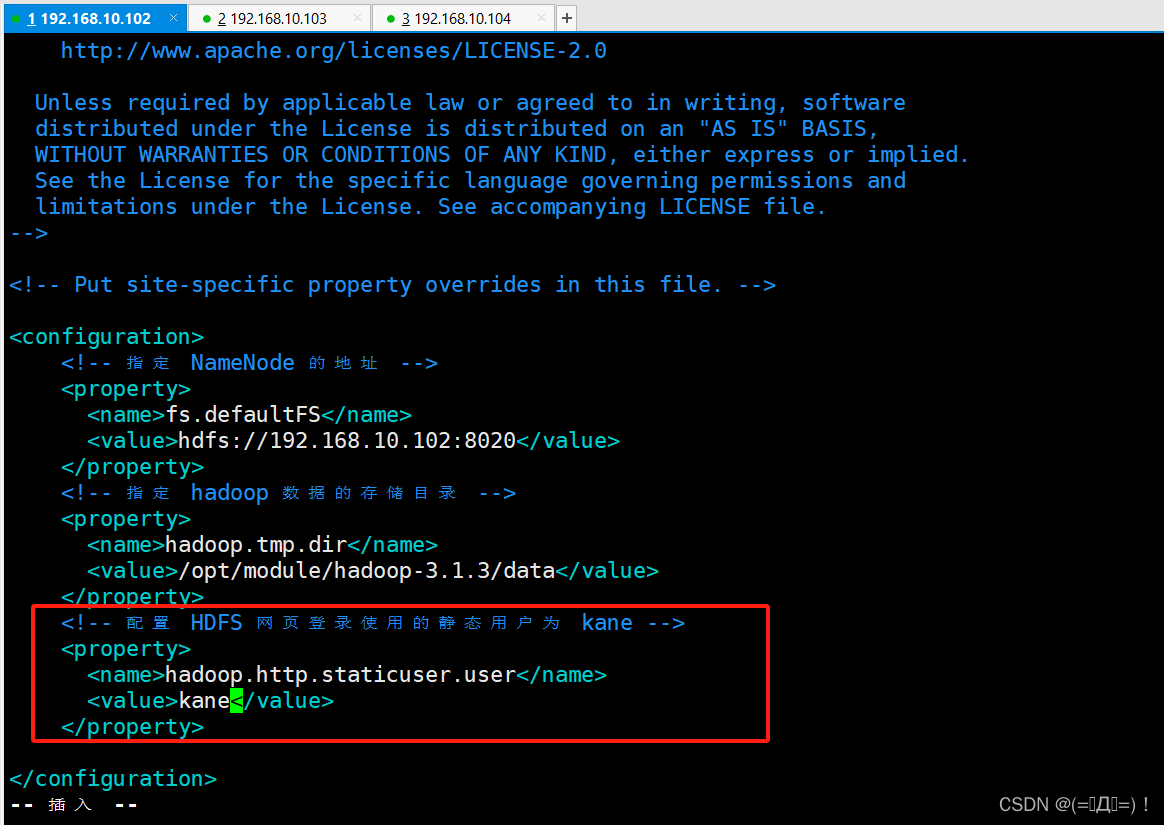Viewport: 1164px width, 825px height.
Task: Click the plus icon to open new session
Action: point(566,17)
